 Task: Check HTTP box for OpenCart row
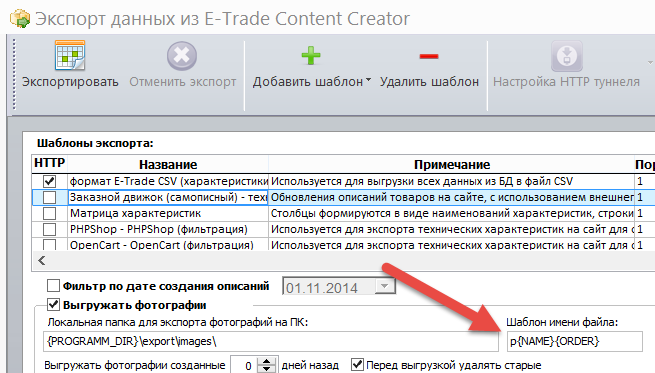[49, 244]
